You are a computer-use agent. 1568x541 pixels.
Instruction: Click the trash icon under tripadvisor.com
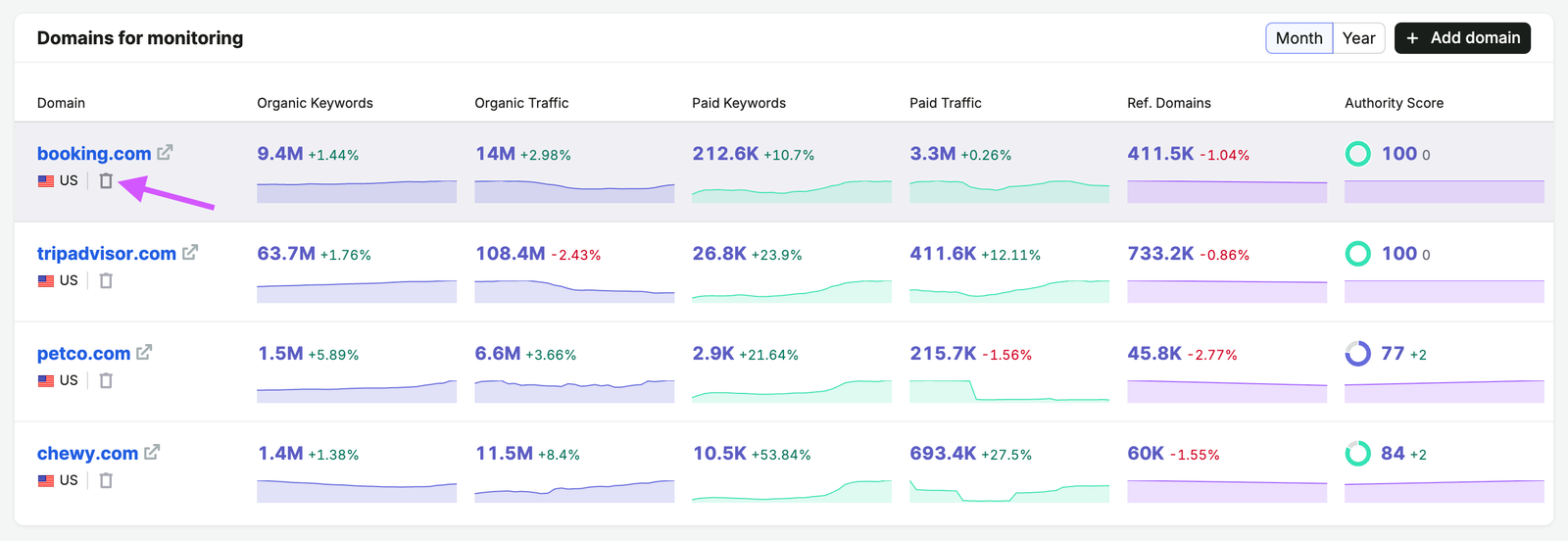(106, 280)
